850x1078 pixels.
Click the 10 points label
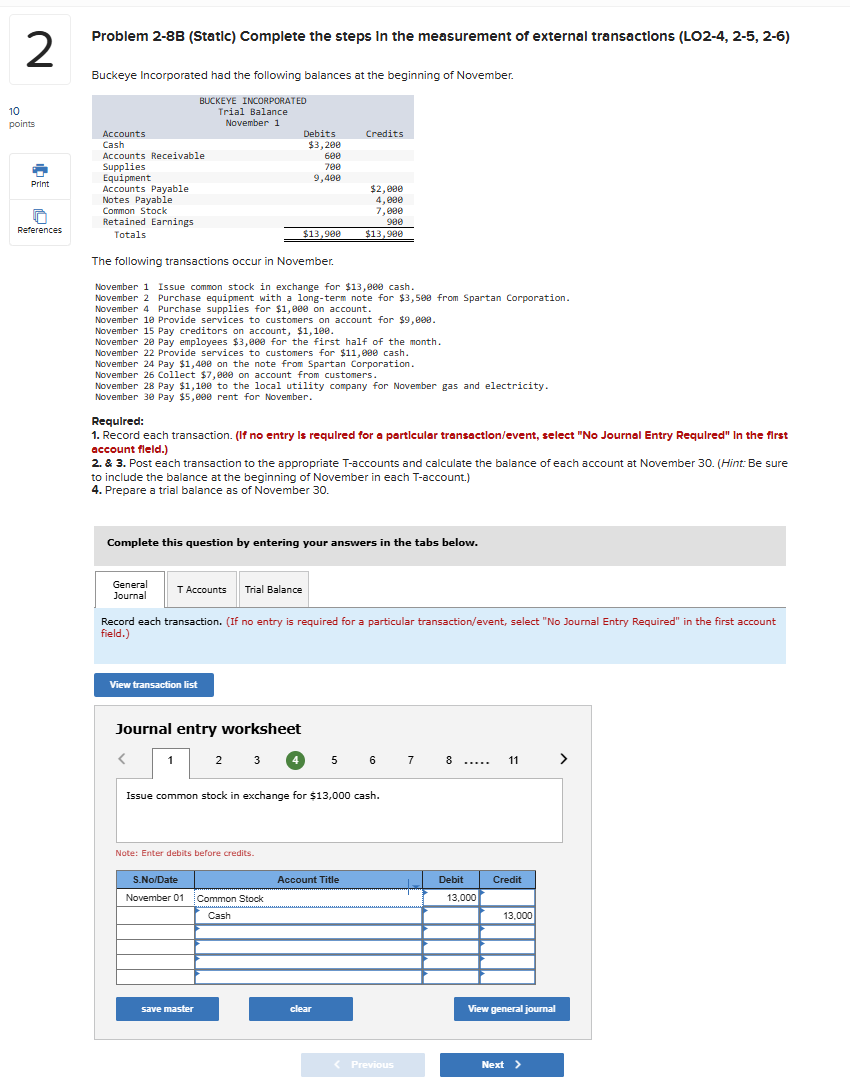coord(21,117)
